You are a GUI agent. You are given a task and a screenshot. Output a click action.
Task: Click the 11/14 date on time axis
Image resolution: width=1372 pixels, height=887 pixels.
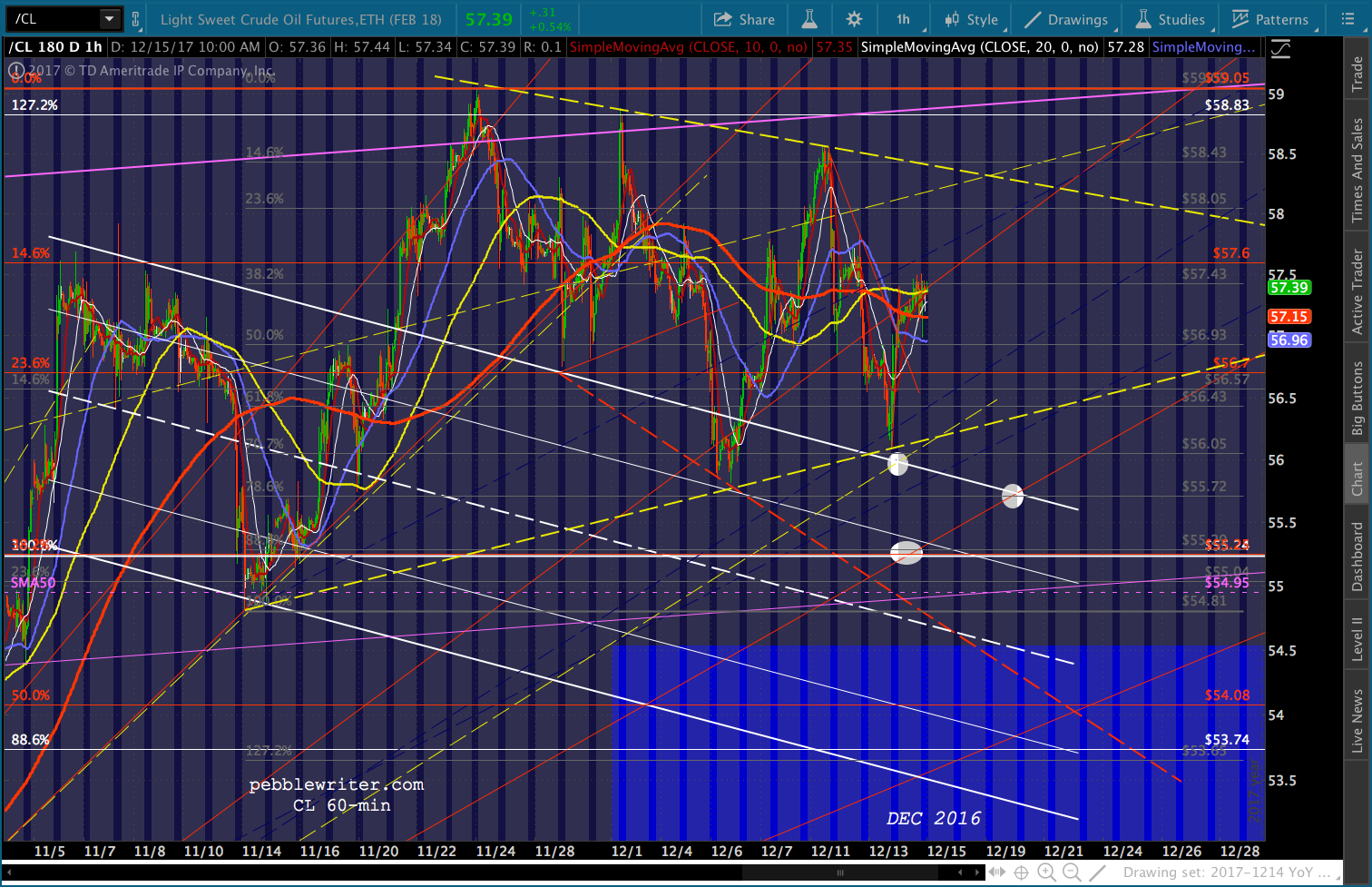261,852
